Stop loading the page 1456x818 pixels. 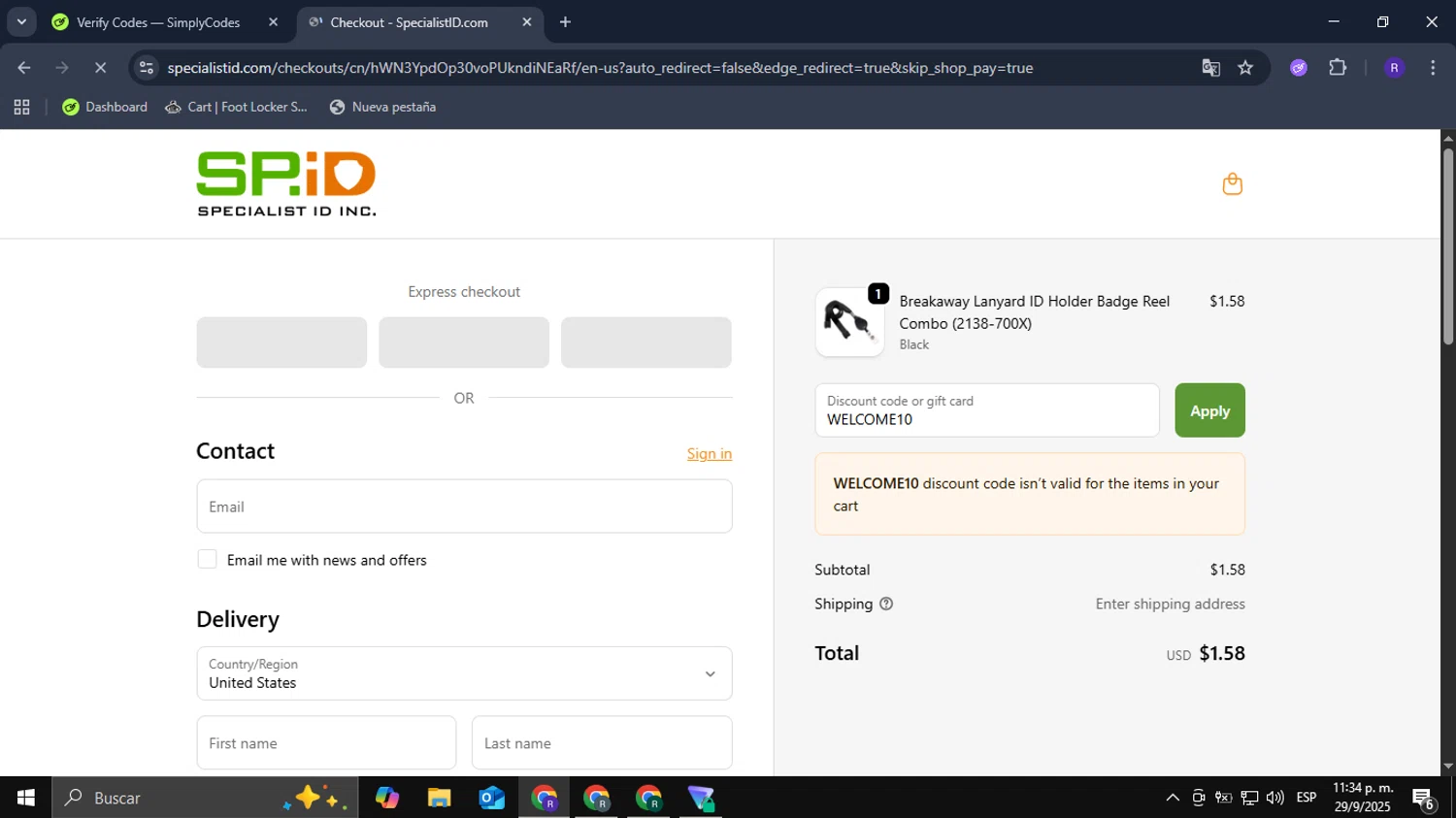pos(100,68)
